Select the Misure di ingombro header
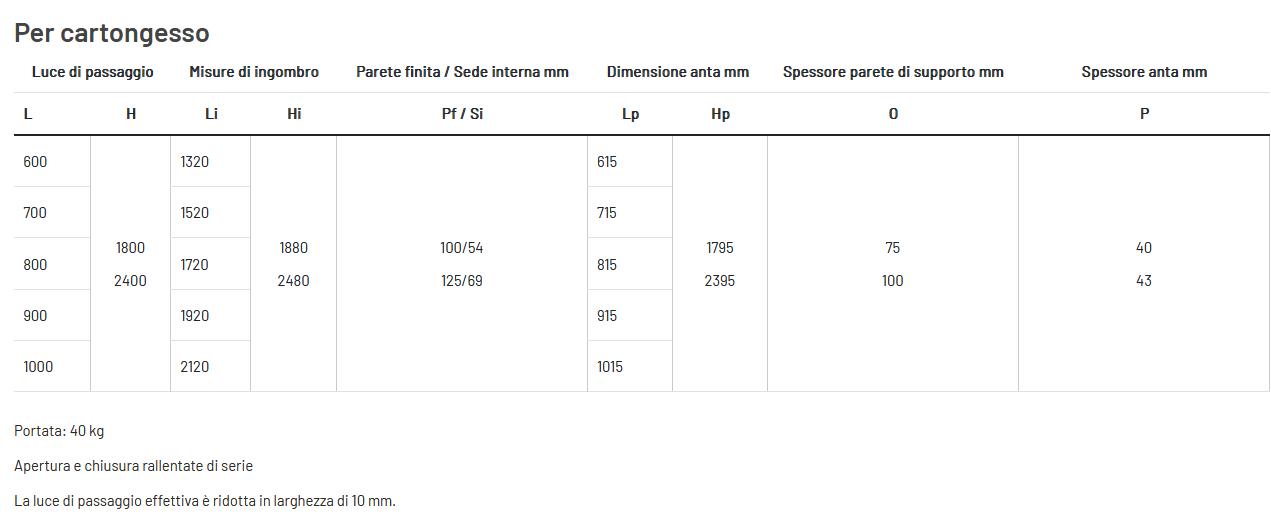The height and width of the screenshot is (519, 1271). tap(254, 72)
